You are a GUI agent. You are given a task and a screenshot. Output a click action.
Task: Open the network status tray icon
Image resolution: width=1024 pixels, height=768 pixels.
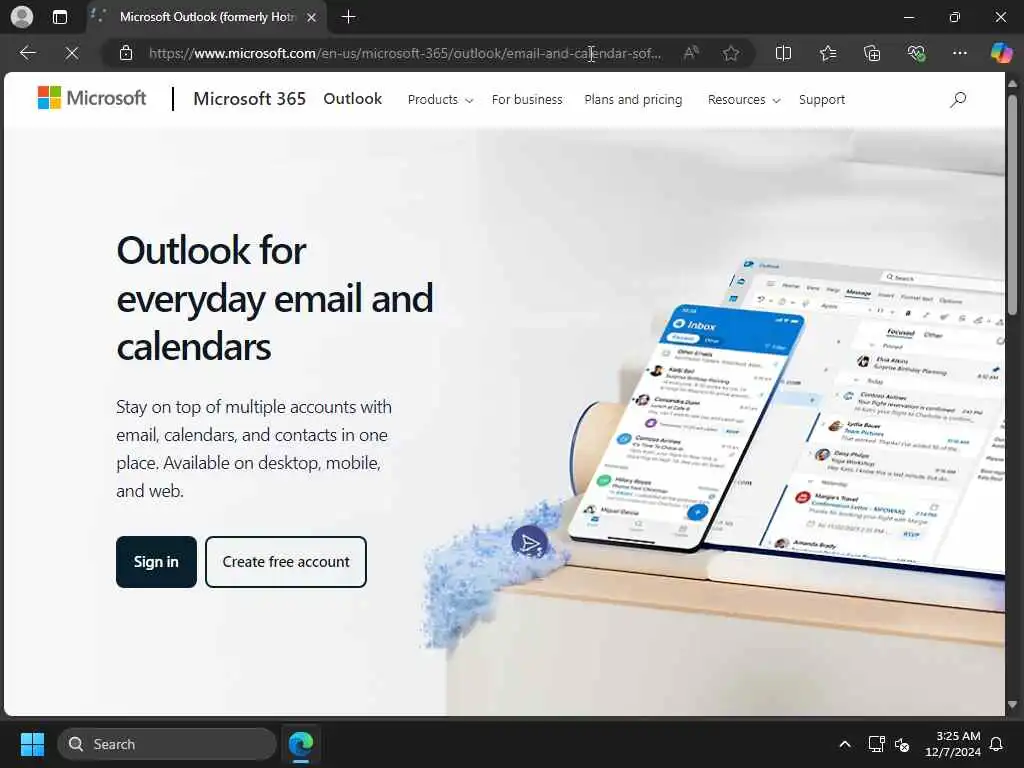pos(876,744)
